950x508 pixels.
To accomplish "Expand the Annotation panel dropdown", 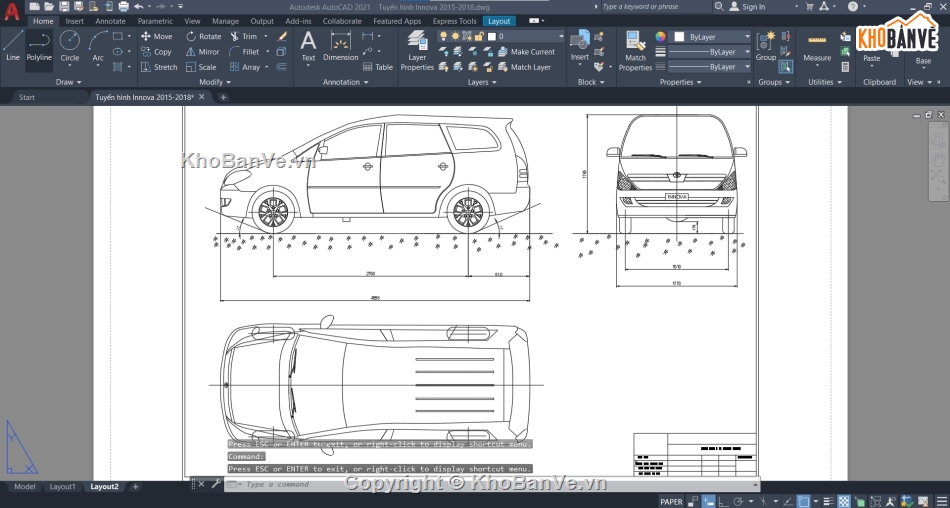I will pyautogui.click(x=345, y=82).
